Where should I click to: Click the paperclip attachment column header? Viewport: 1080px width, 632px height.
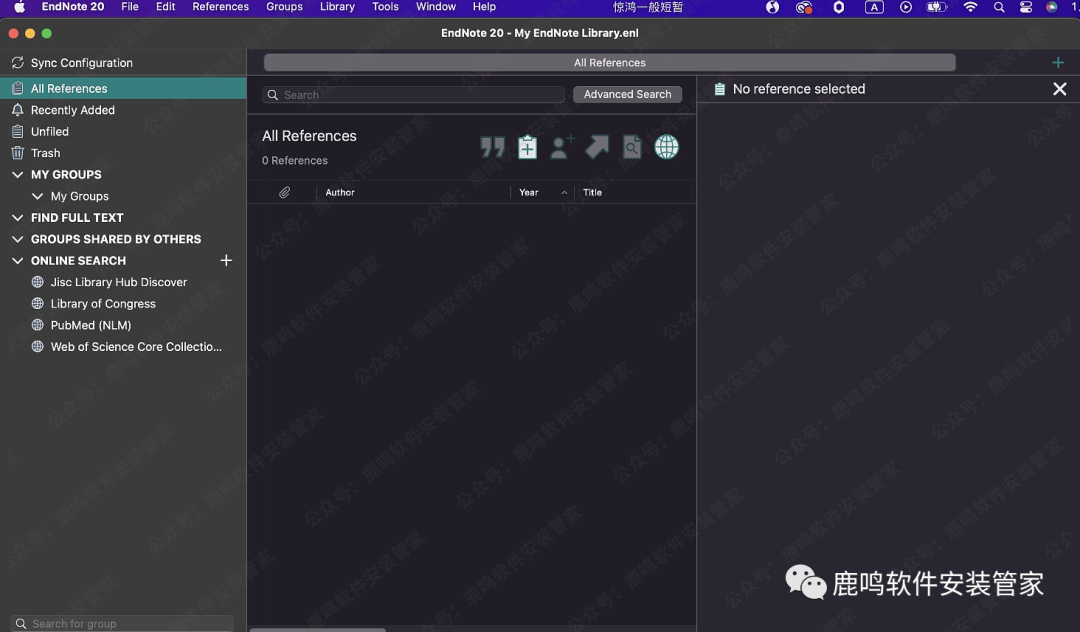(284, 192)
